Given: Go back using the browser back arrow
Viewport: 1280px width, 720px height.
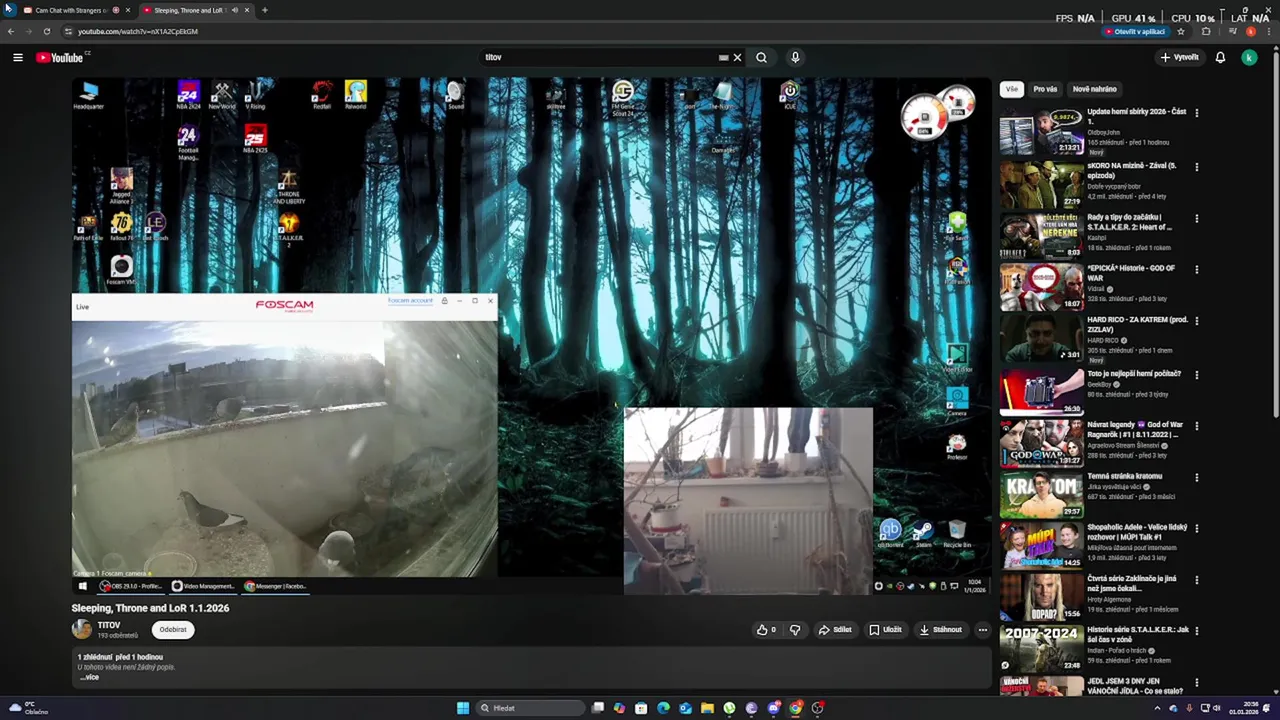Looking at the screenshot, I should 11,31.
